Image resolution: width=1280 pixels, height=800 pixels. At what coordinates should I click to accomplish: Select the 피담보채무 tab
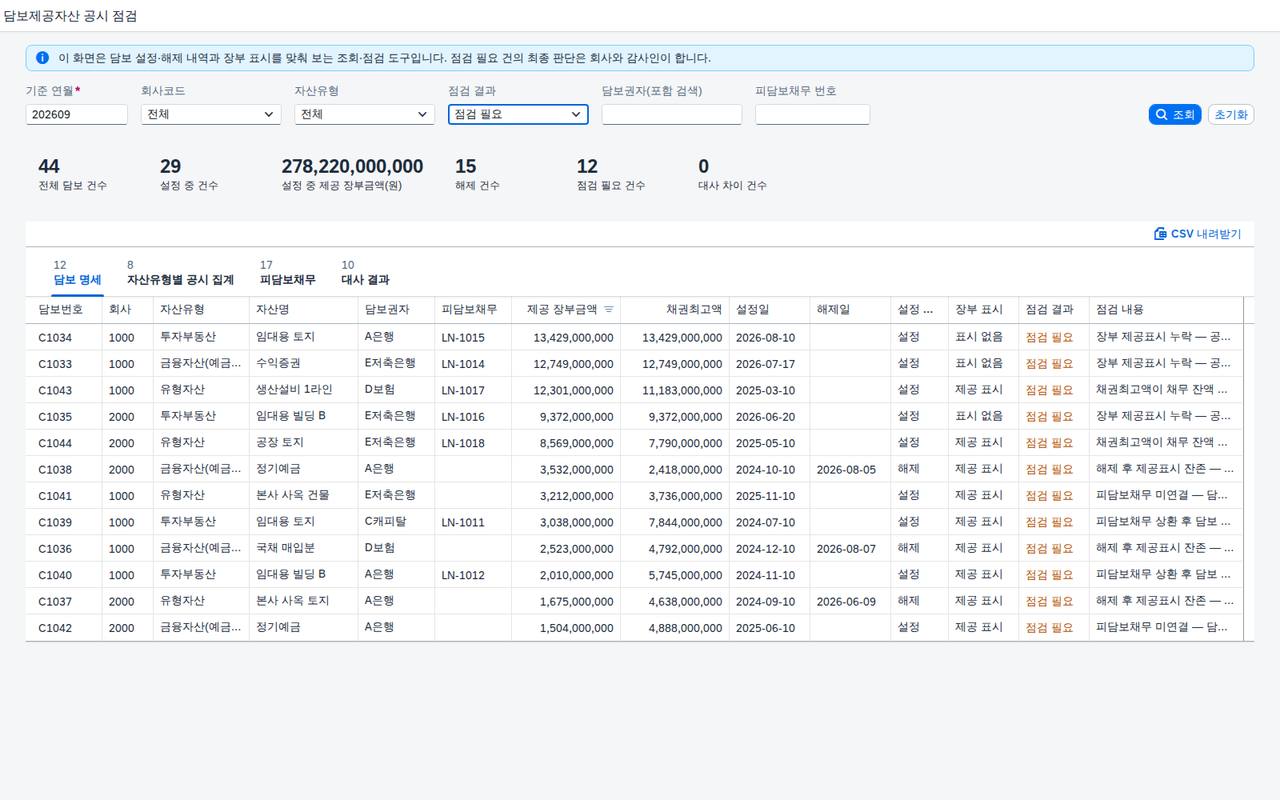point(287,273)
